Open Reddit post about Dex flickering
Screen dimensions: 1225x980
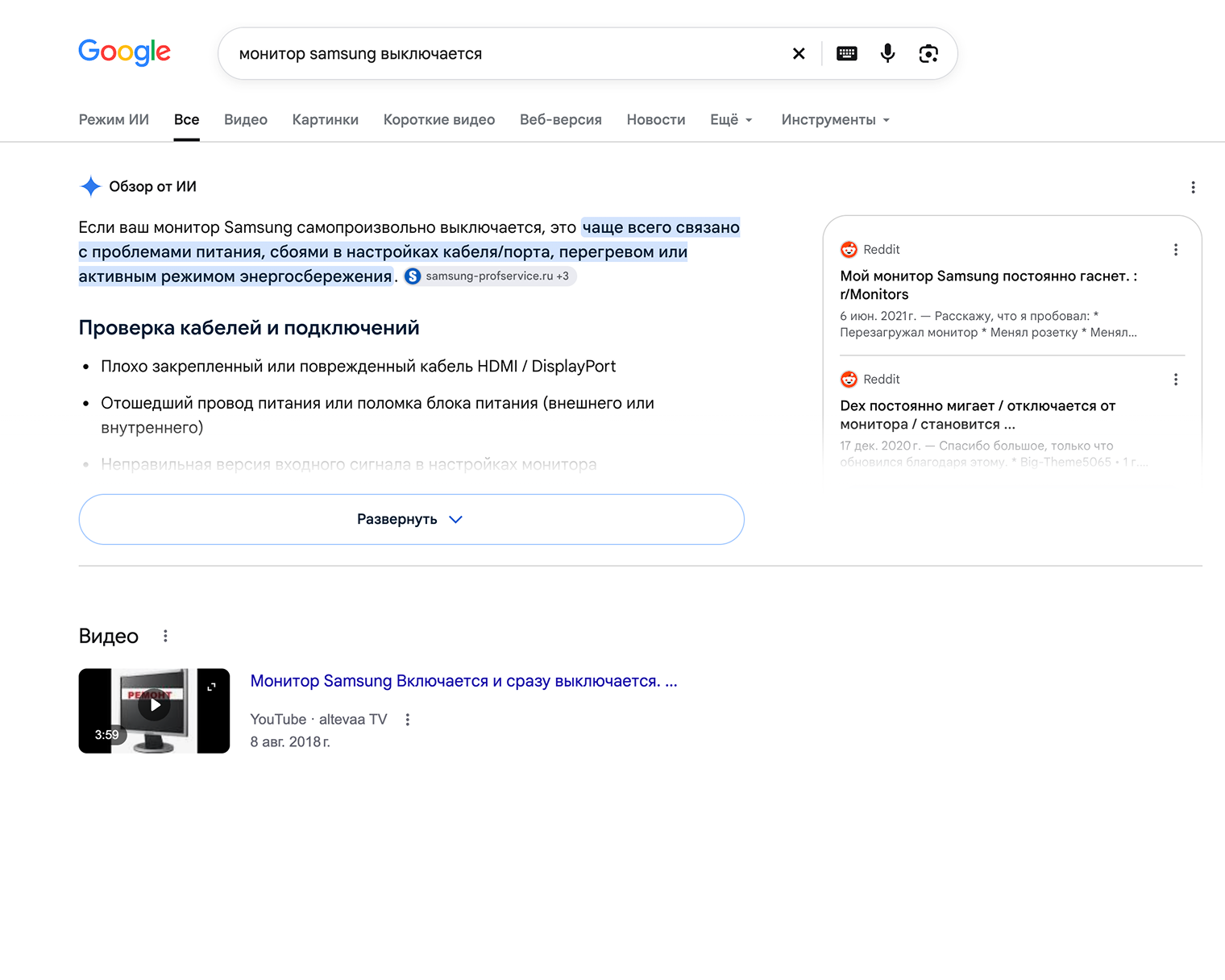(x=978, y=415)
